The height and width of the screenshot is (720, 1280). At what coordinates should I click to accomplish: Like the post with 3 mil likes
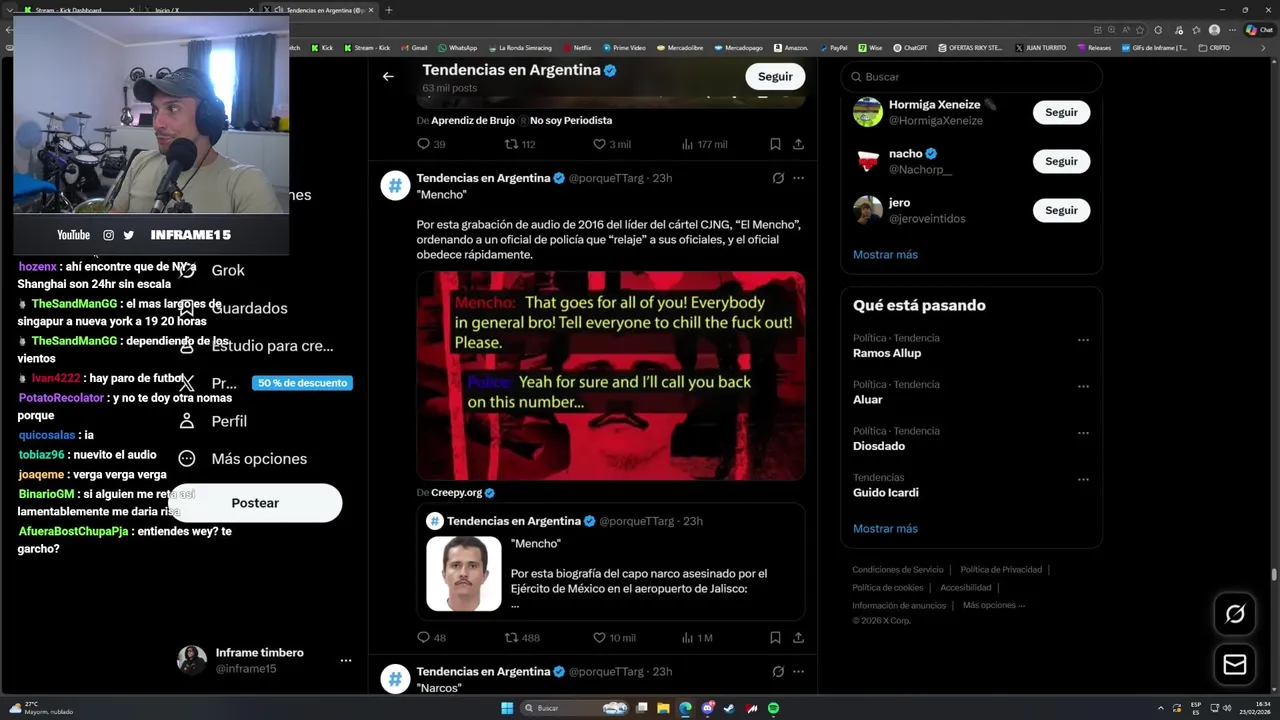[x=612, y=144]
